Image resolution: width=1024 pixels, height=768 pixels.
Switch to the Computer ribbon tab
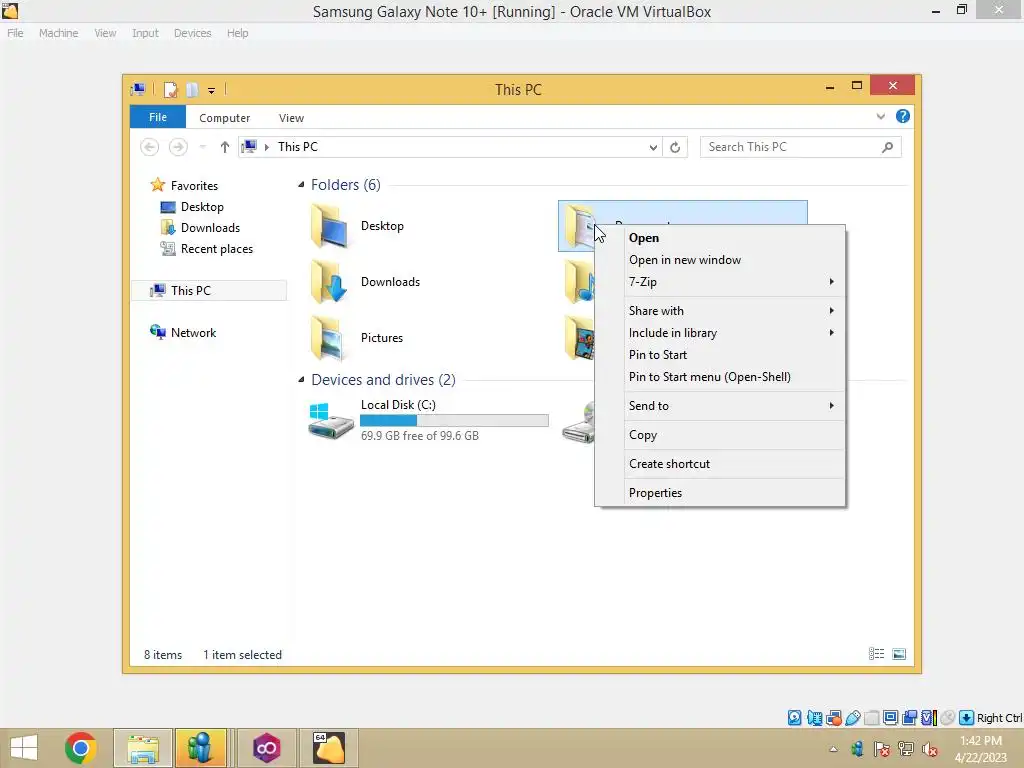click(x=225, y=118)
